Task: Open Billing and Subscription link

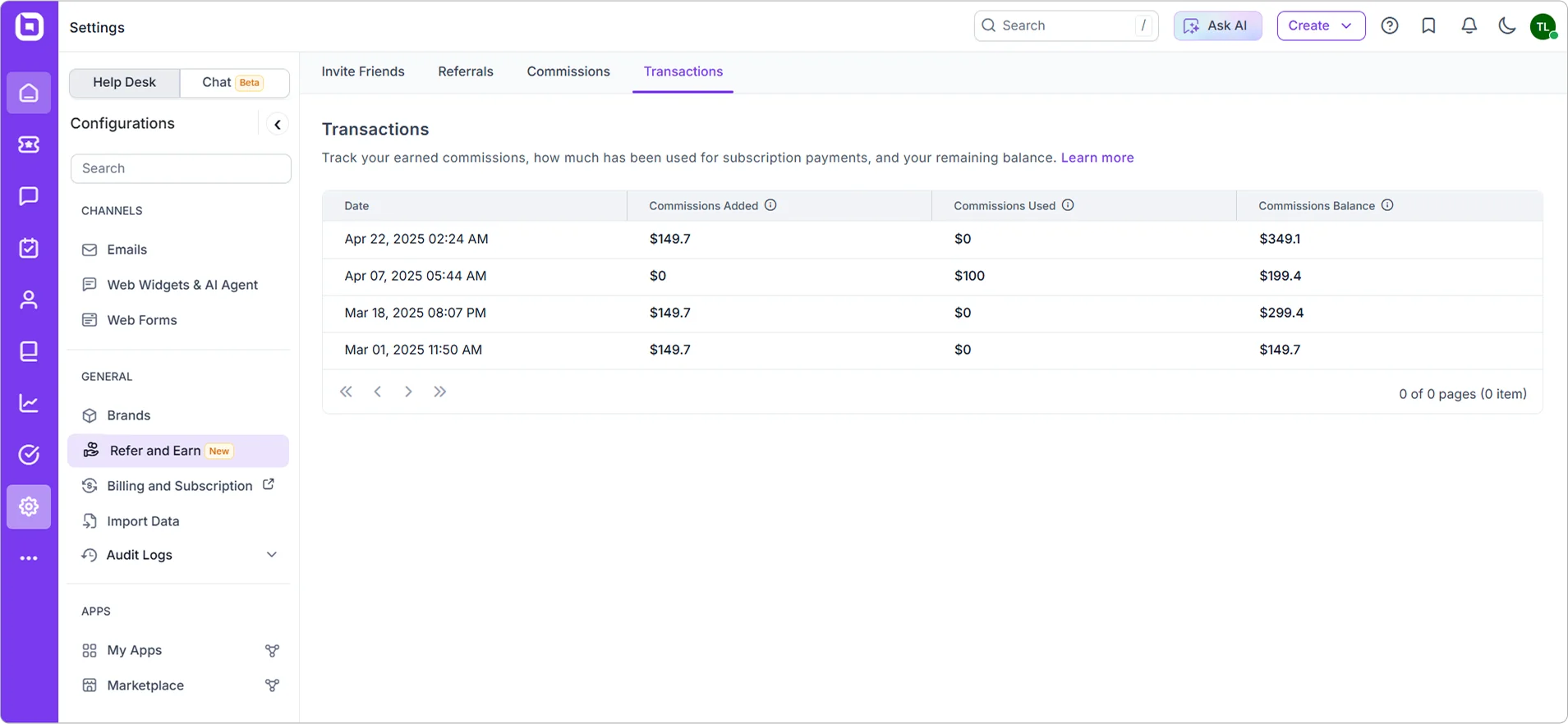Action: pos(179,486)
